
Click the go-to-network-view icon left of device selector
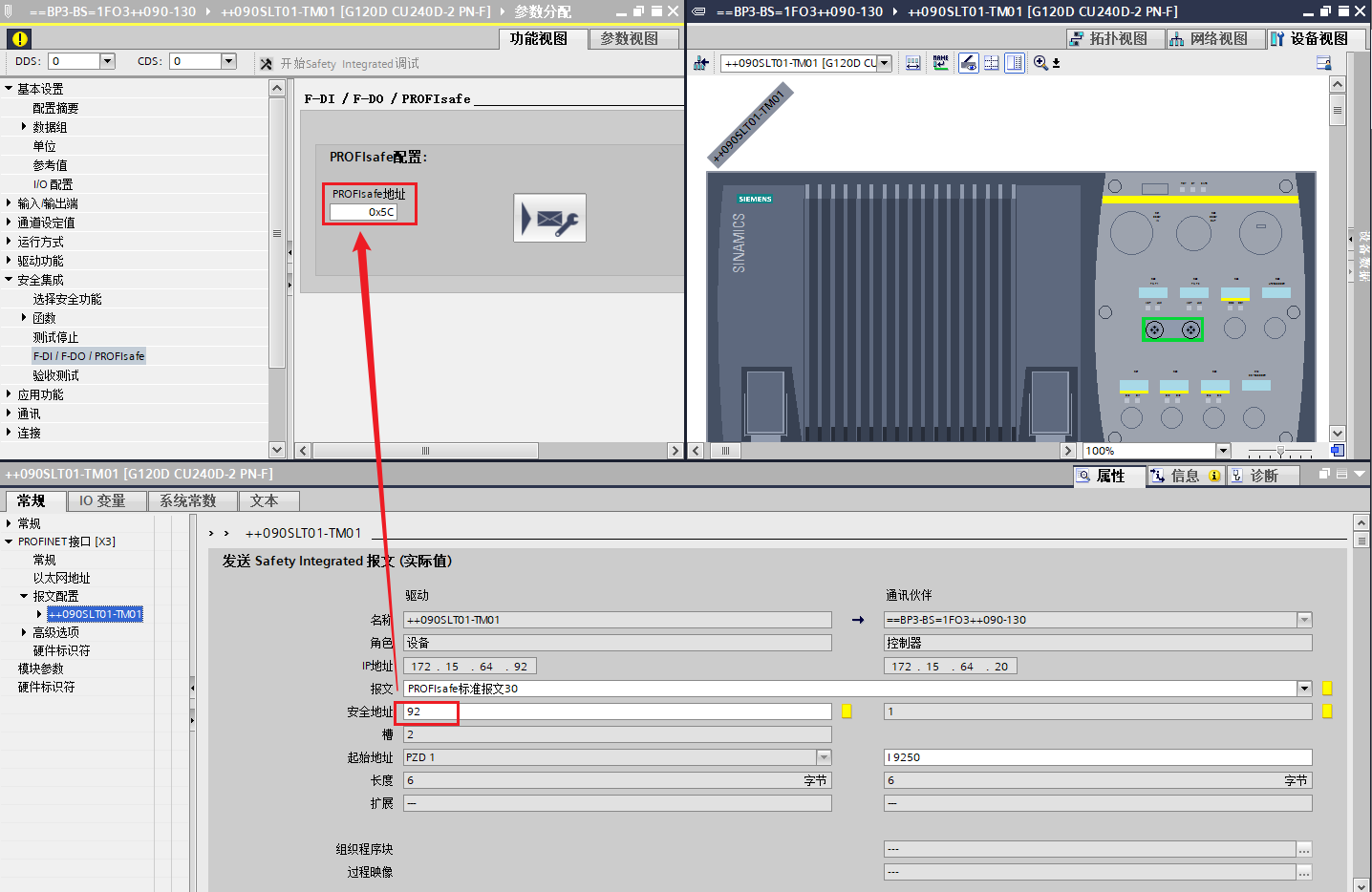coord(701,63)
